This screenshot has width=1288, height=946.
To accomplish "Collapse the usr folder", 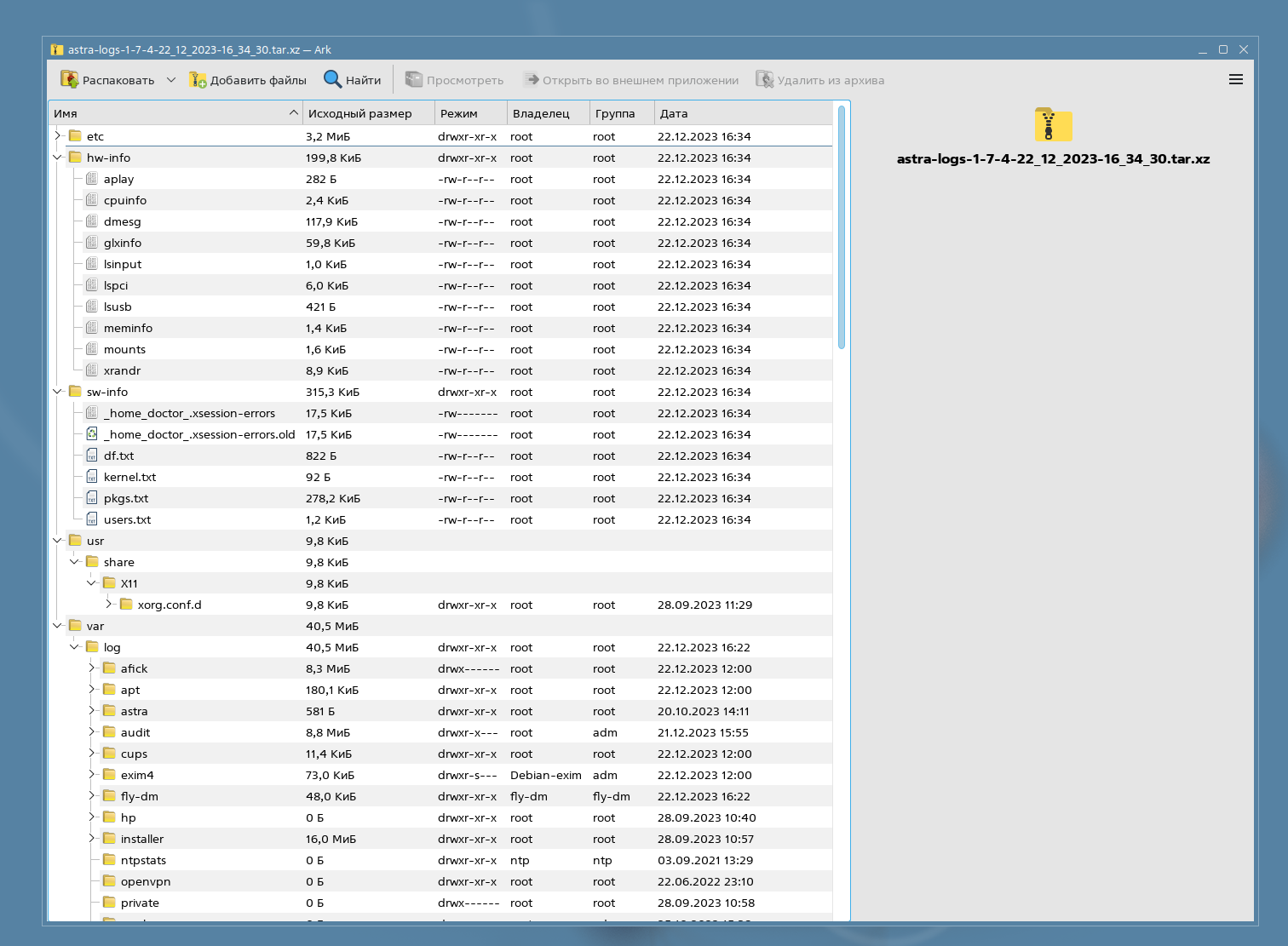I will point(58,541).
